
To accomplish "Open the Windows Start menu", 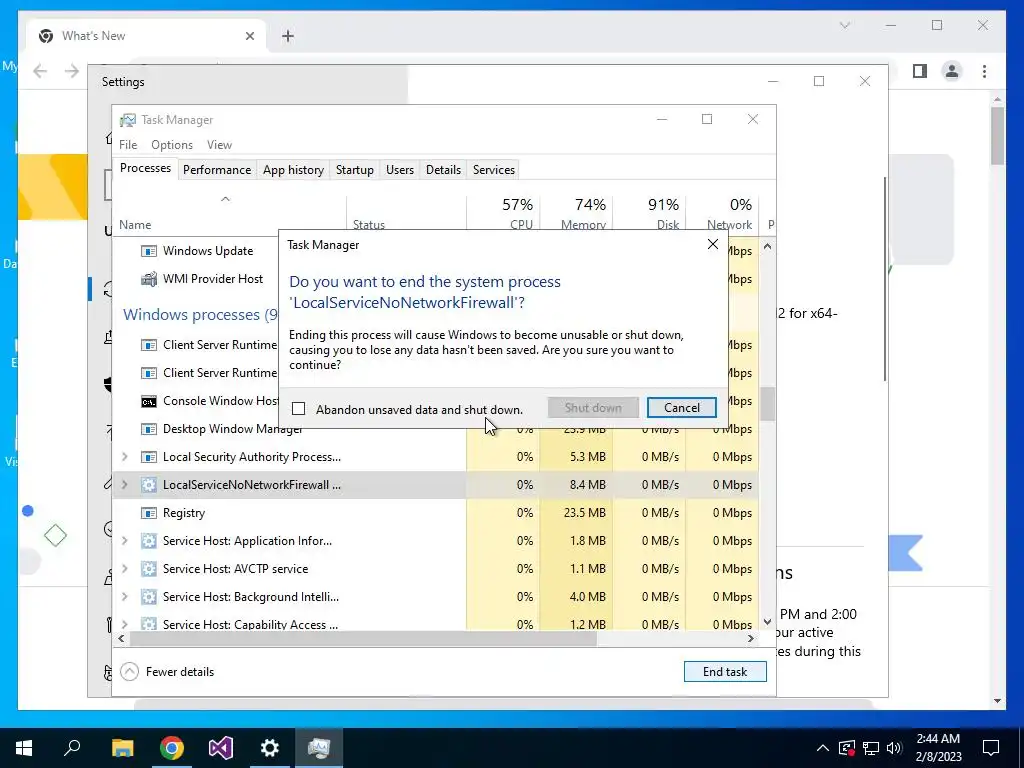I will (24, 748).
